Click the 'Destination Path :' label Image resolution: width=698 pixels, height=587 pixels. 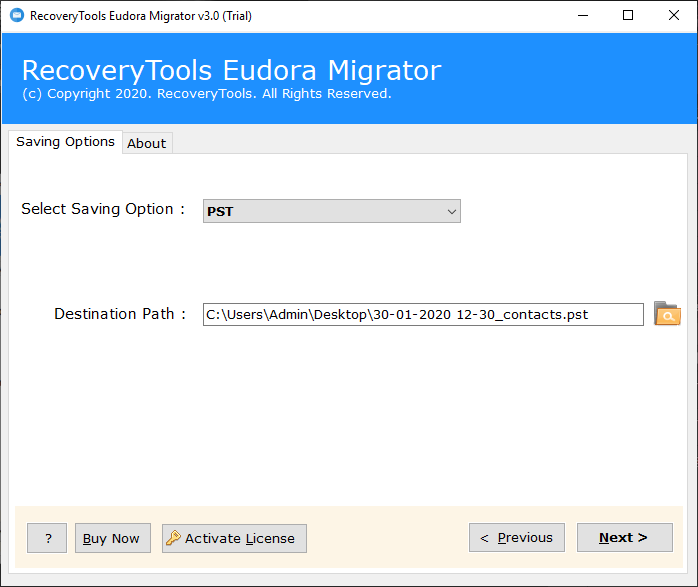[120, 314]
